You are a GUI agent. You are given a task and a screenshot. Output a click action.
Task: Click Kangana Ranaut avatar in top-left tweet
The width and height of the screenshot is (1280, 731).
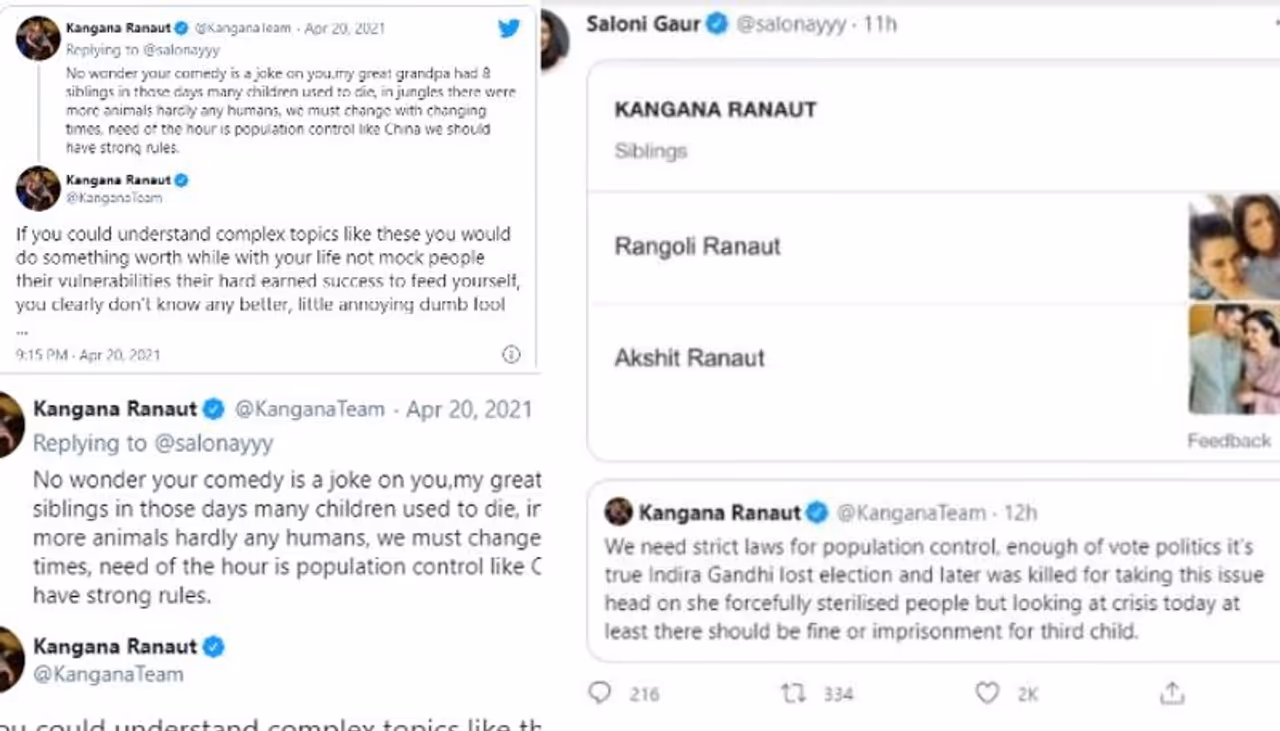38,38
